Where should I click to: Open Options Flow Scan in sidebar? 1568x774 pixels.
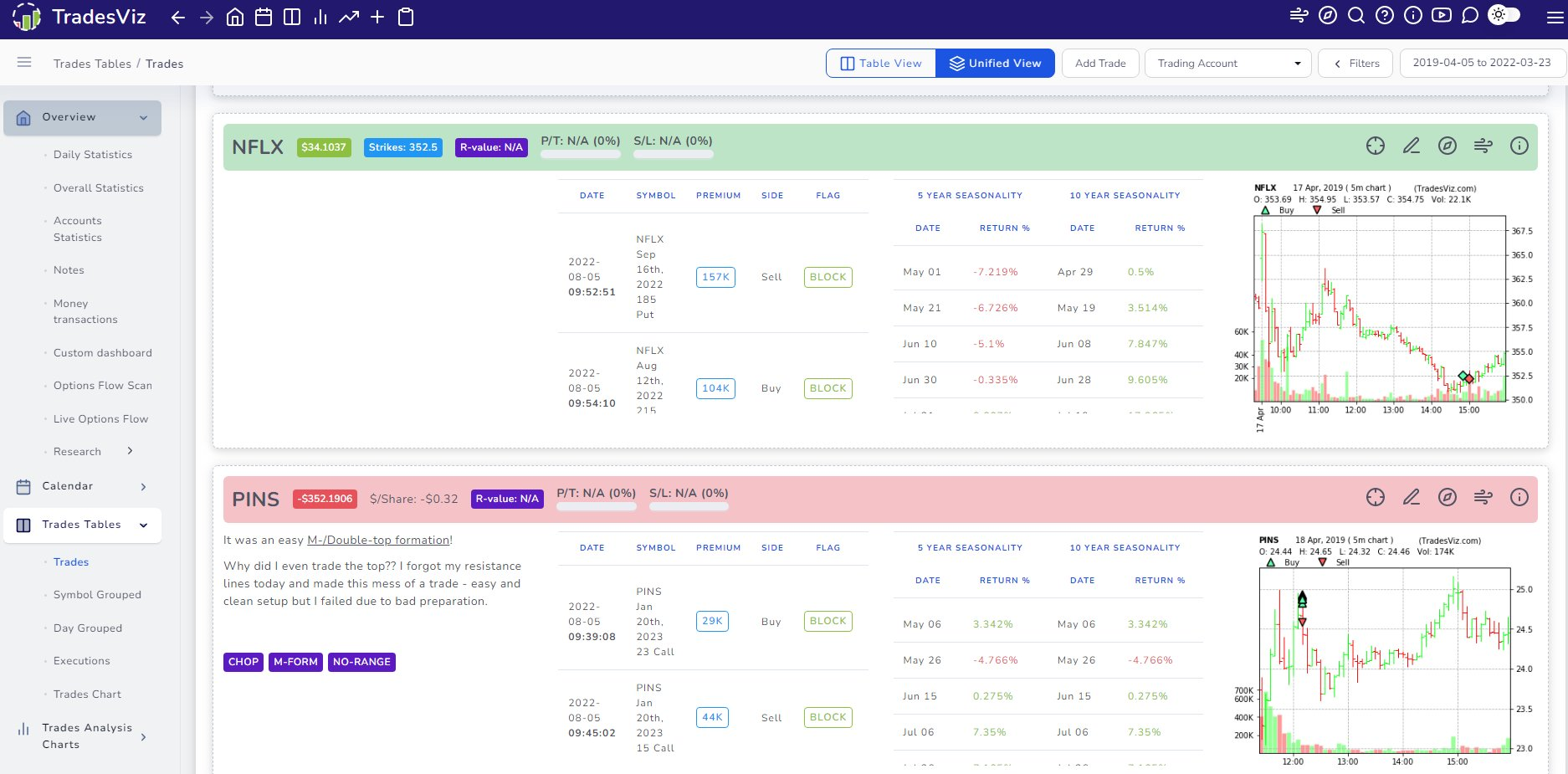click(103, 386)
